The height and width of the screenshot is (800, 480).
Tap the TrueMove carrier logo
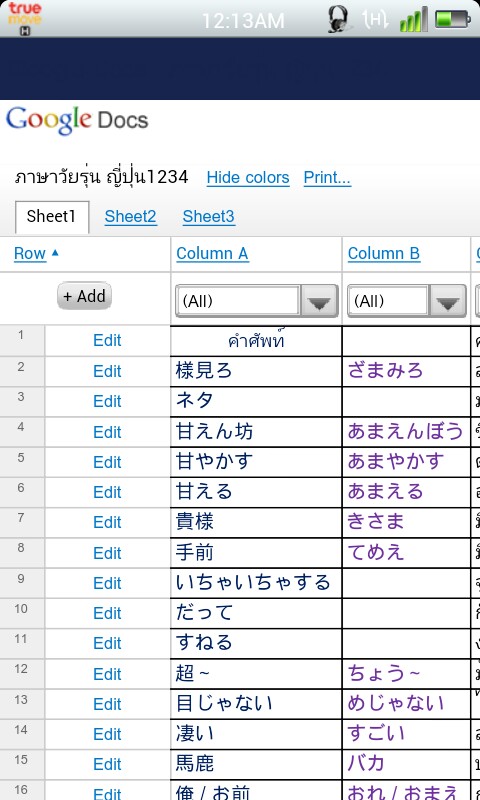(x=24, y=18)
